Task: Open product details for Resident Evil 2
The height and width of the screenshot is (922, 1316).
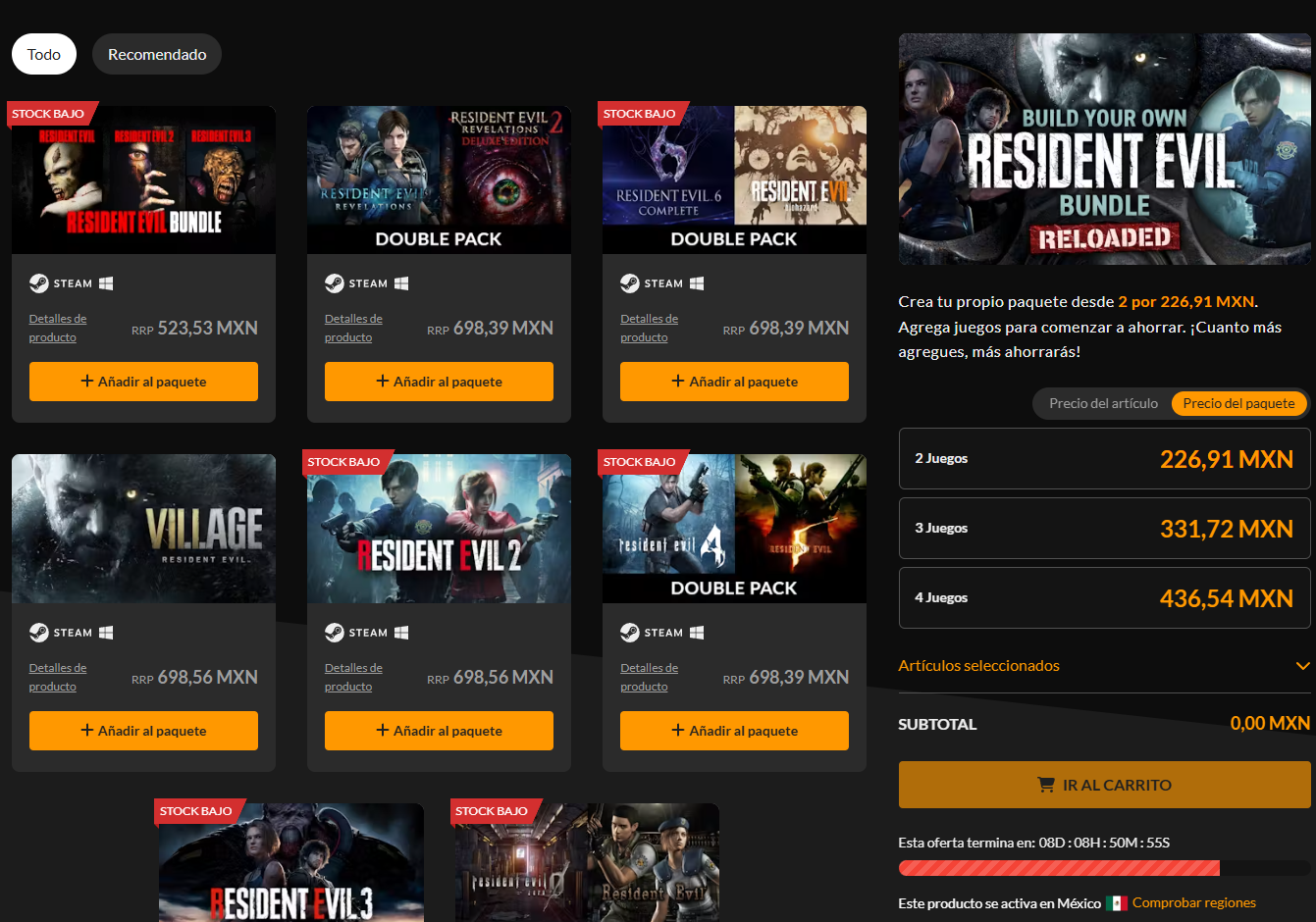Action: click(x=353, y=677)
